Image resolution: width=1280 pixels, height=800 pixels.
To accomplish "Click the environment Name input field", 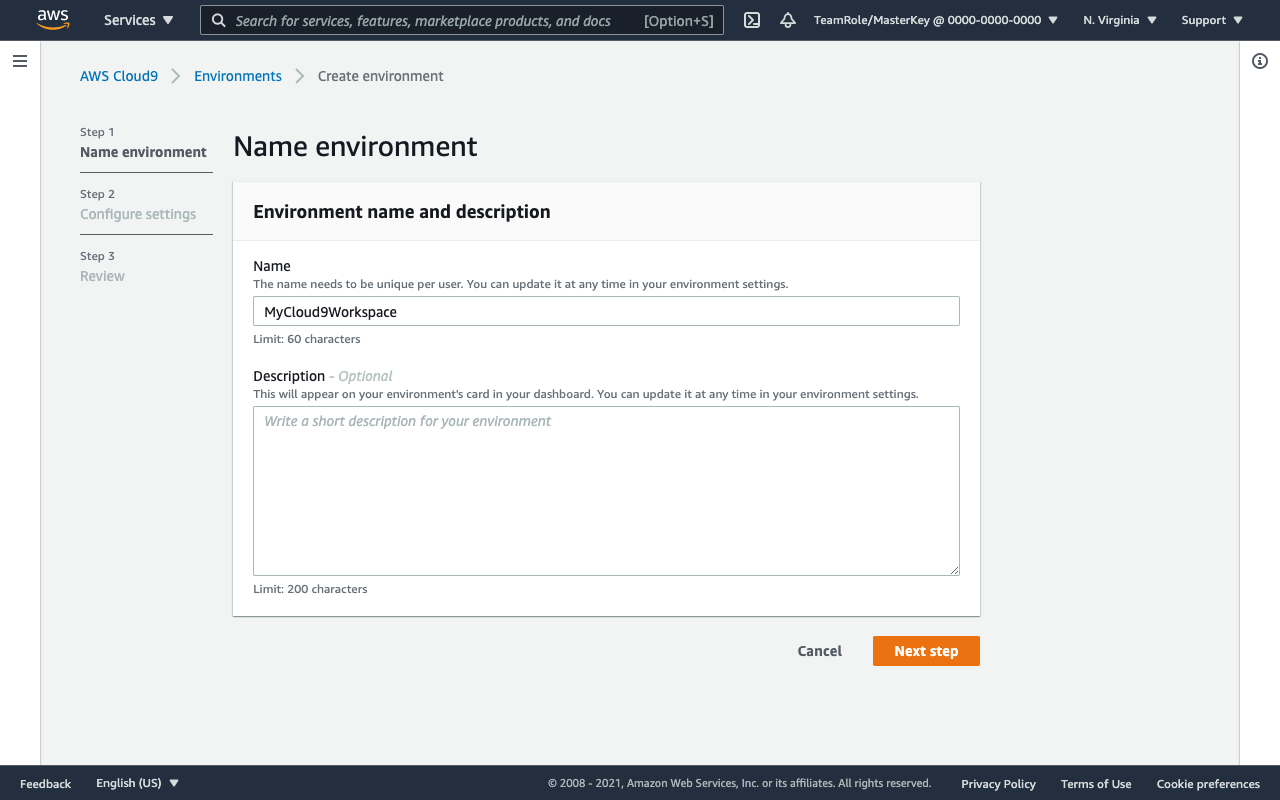I will [x=606, y=311].
